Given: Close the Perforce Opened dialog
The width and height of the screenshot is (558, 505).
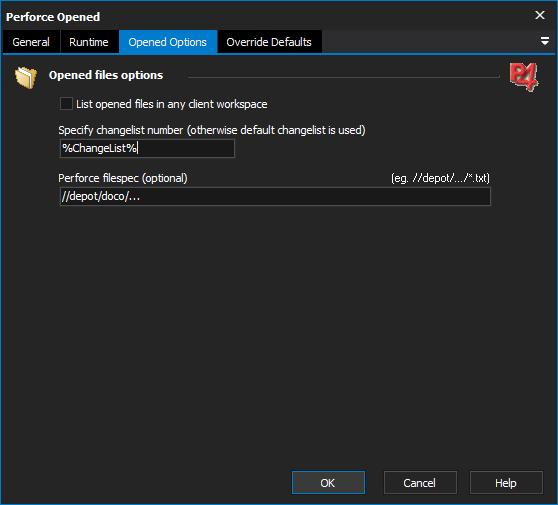Looking at the screenshot, I should pos(540,15).
